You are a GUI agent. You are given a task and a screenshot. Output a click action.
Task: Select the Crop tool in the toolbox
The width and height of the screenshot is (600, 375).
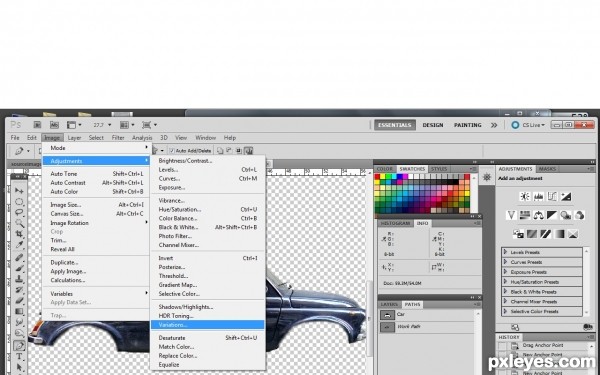click(19, 234)
